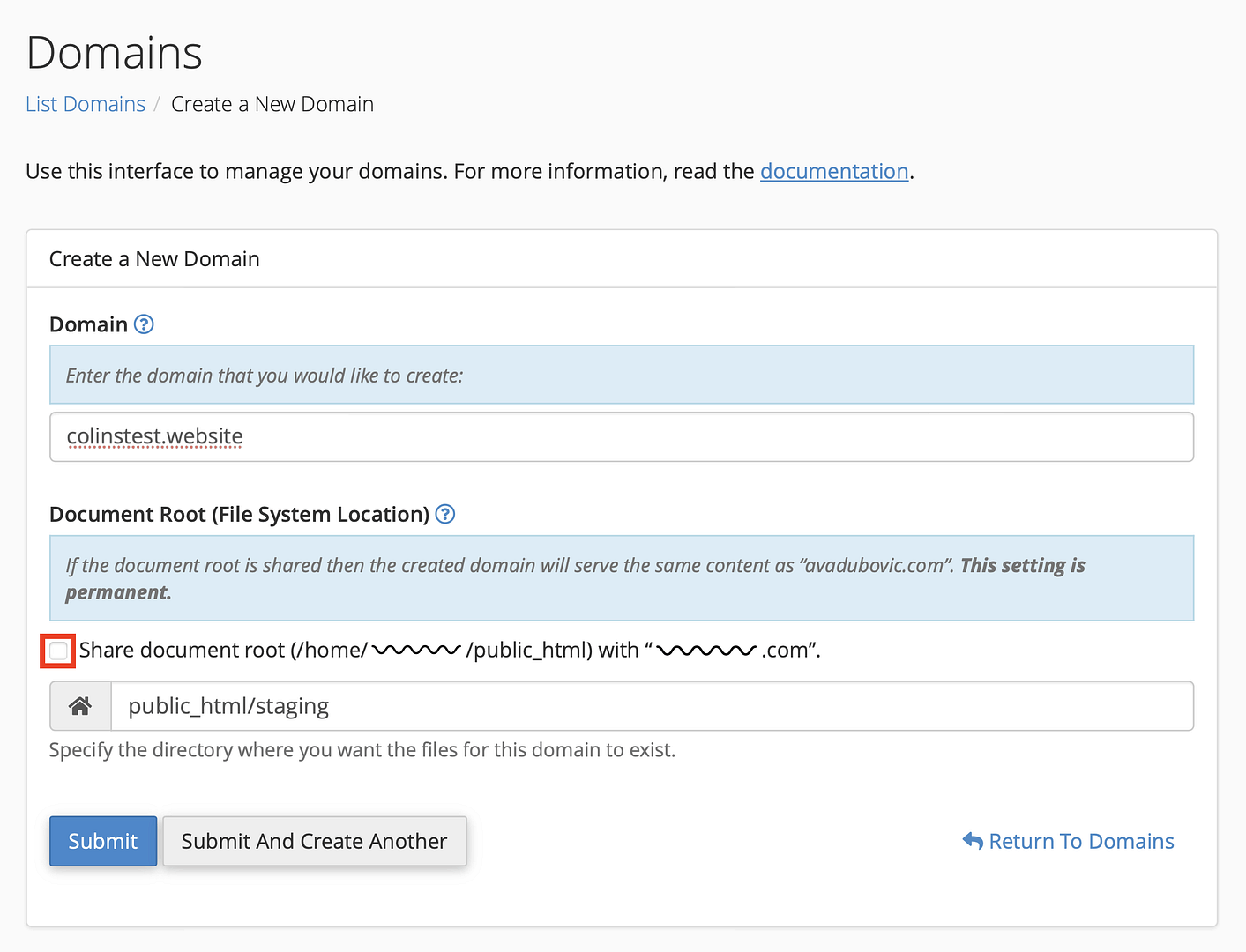The height and width of the screenshot is (952, 1246).
Task: Click the Domains page heading
Action: (x=114, y=53)
